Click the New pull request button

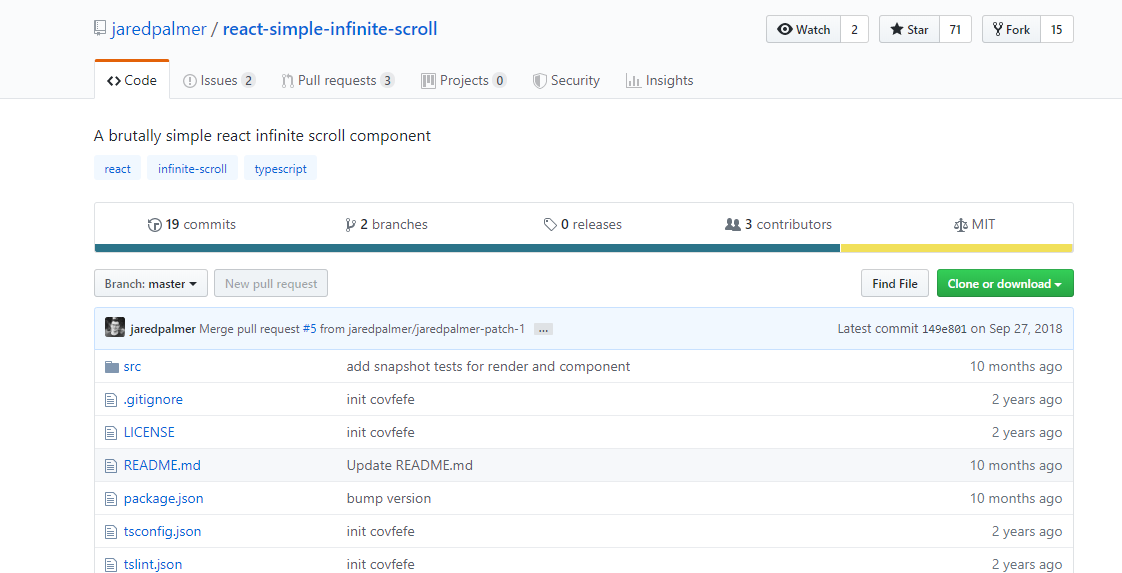(x=271, y=283)
